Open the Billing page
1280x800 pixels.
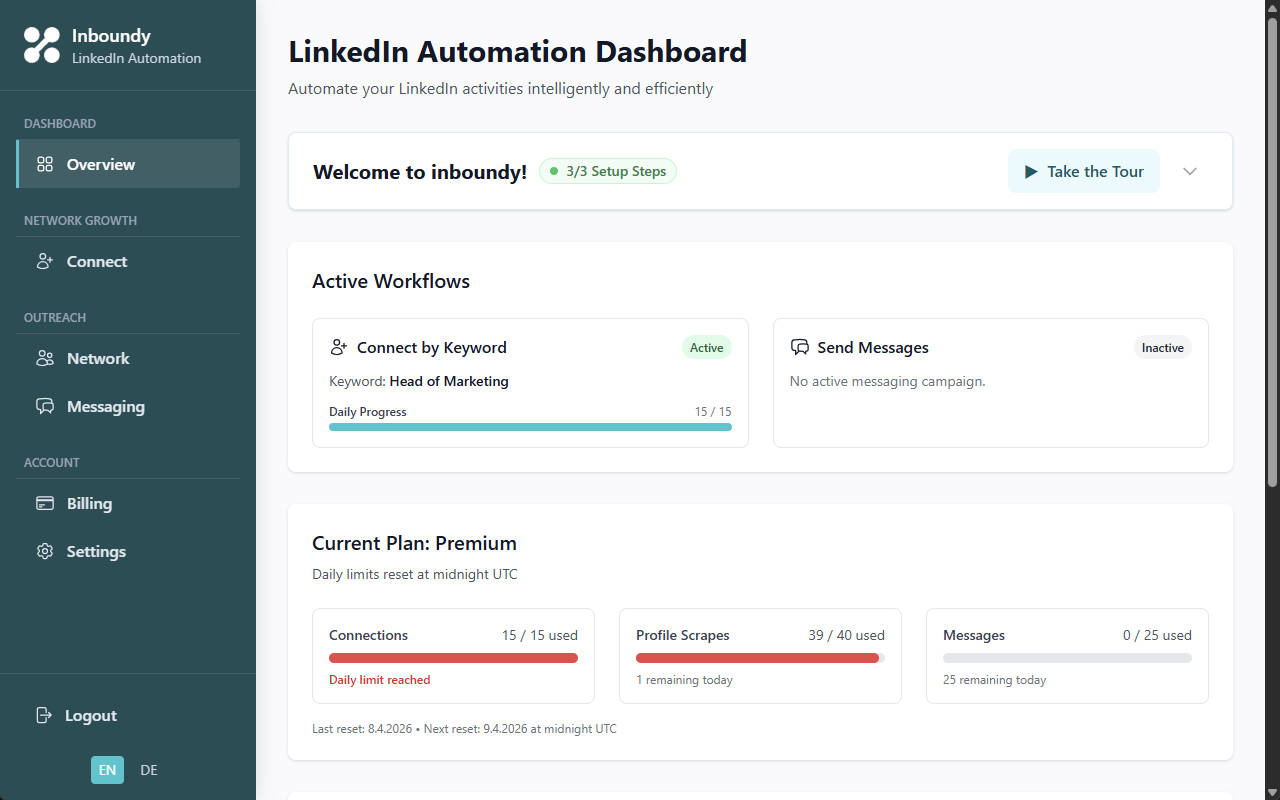point(128,503)
